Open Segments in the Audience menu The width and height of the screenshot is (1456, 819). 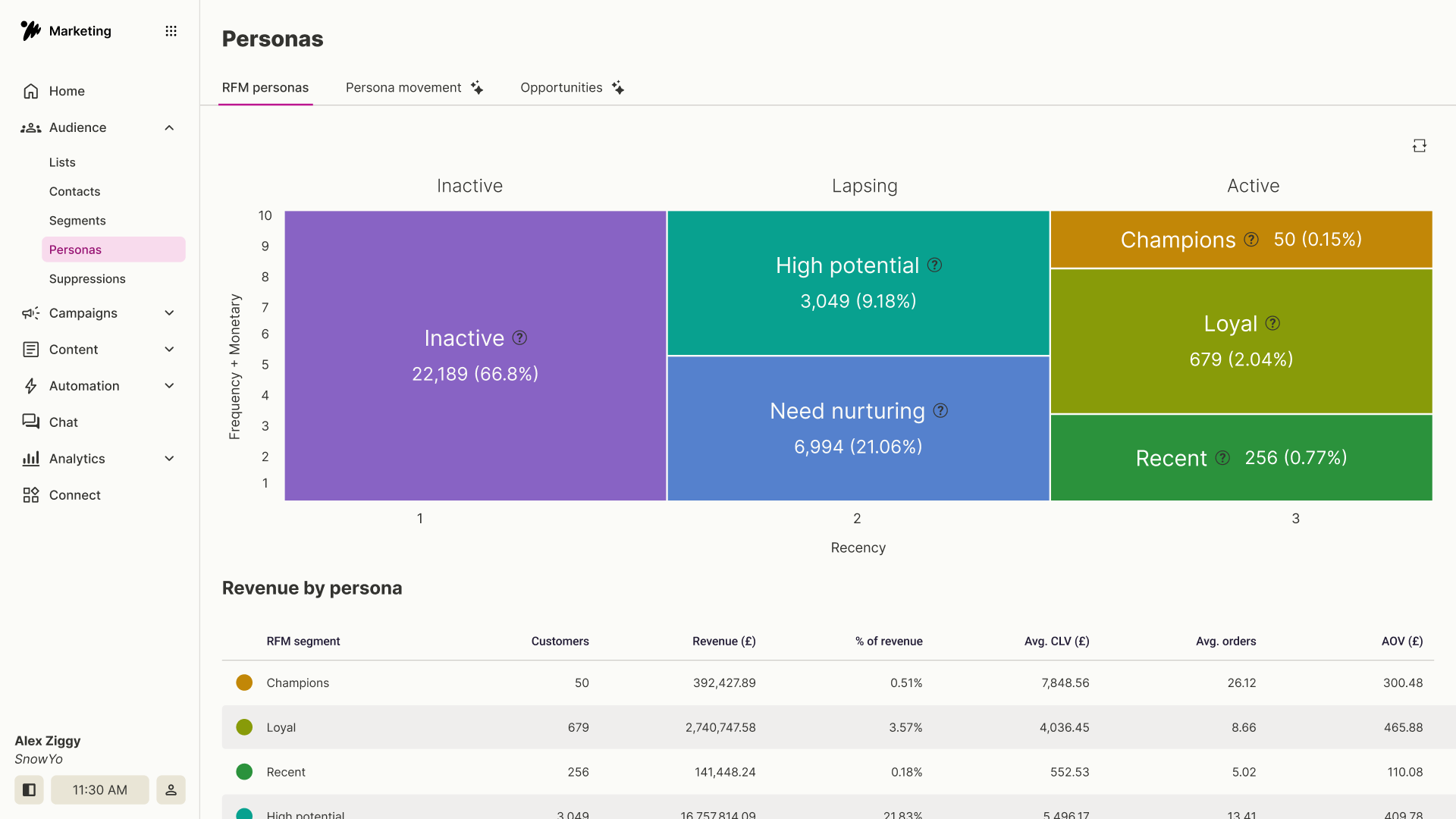[77, 221]
